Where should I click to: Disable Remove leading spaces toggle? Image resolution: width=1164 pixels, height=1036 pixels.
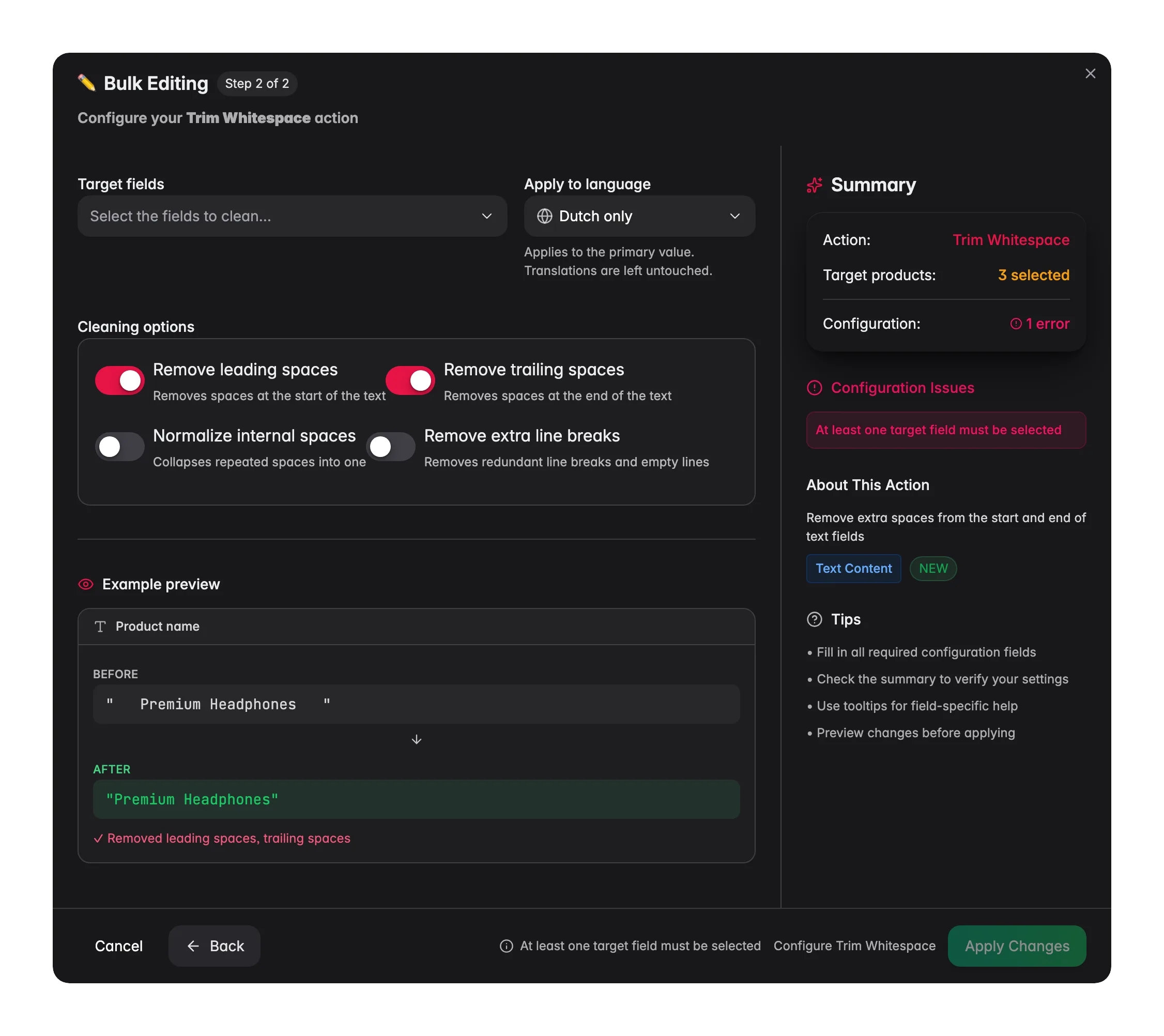pyautogui.click(x=119, y=380)
